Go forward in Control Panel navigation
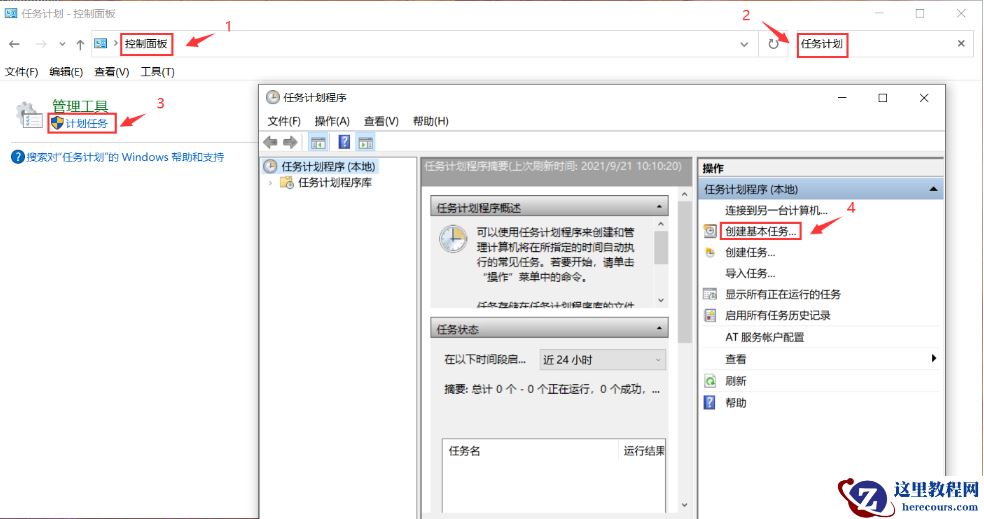The width and height of the screenshot is (984, 519). click(x=41, y=44)
